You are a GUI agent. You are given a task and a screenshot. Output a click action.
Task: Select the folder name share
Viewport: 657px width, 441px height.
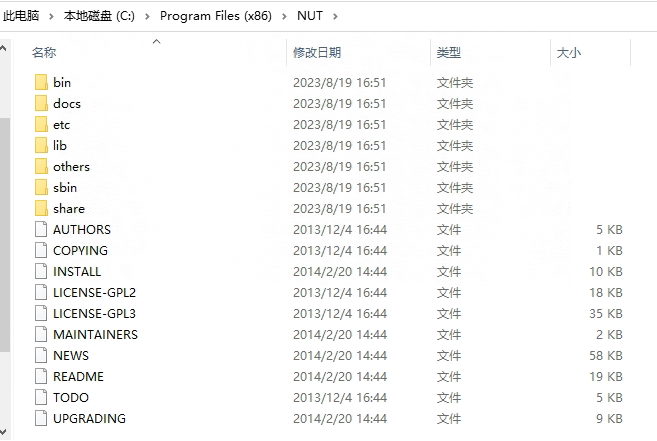(69, 208)
